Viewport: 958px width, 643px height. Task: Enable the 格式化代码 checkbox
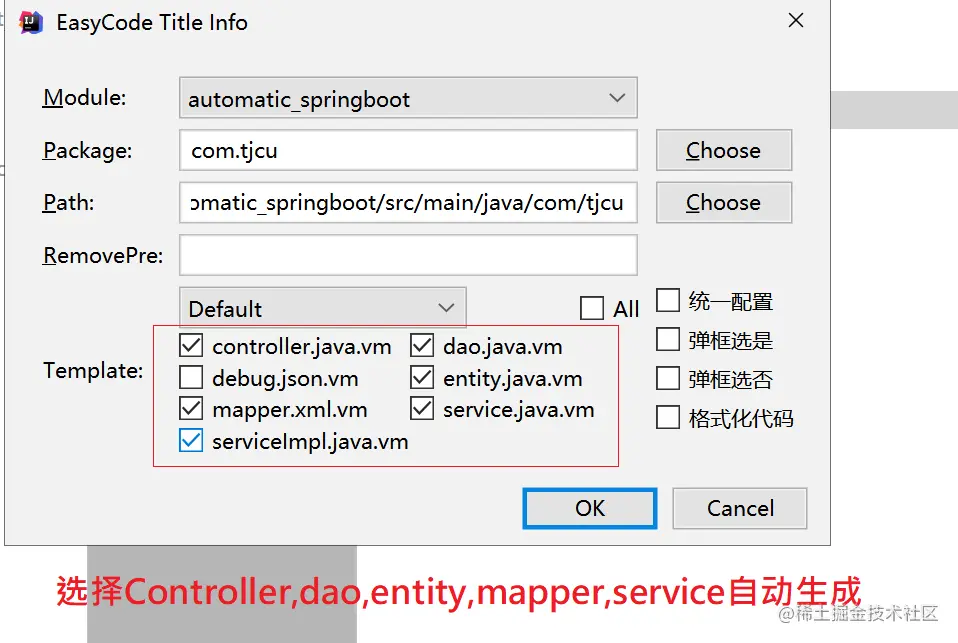[x=668, y=418]
